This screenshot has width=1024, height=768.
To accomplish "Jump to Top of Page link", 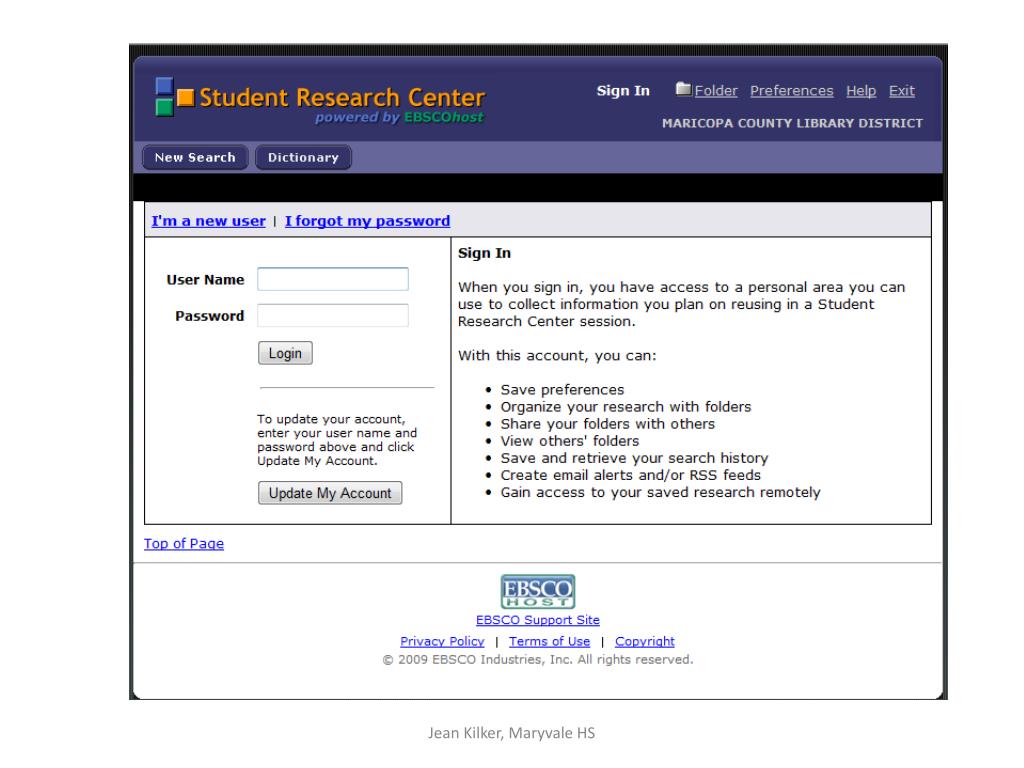I will point(184,543).
